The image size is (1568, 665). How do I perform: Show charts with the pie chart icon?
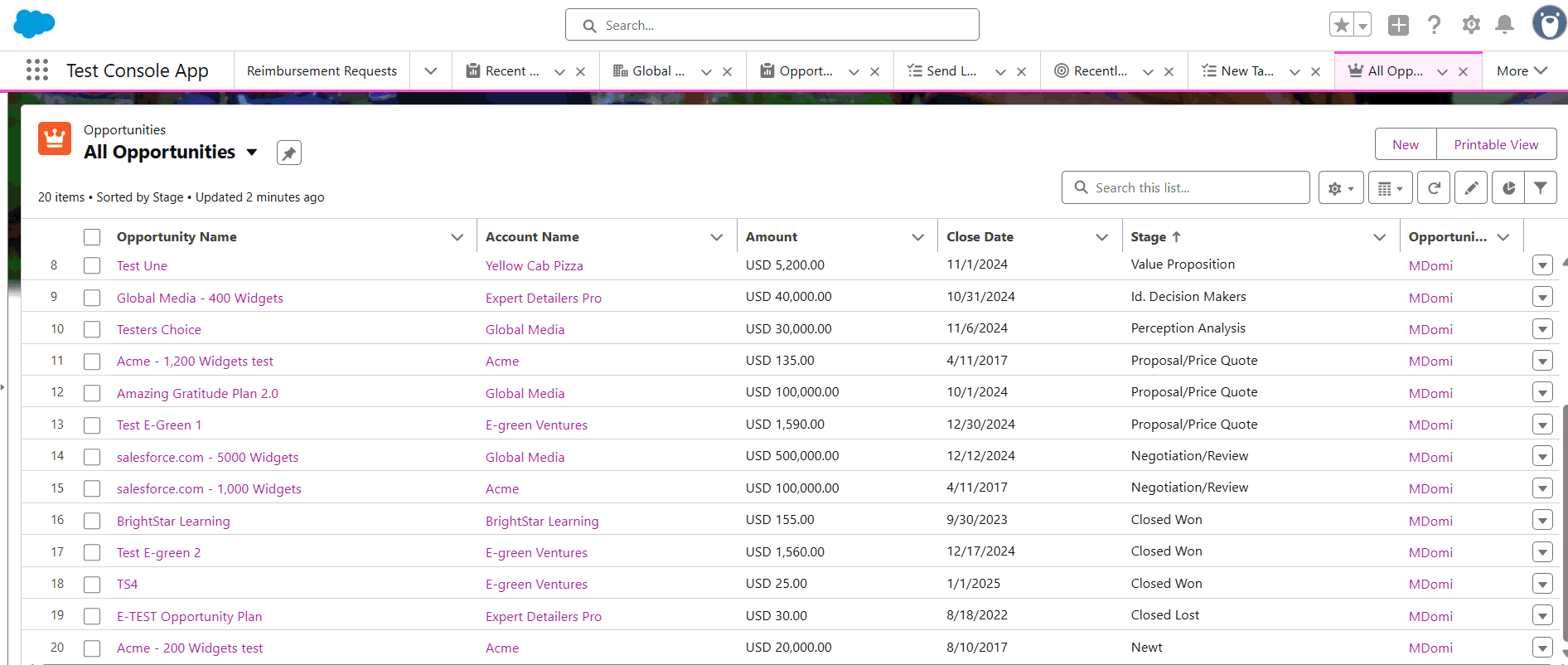(1508, 188)
